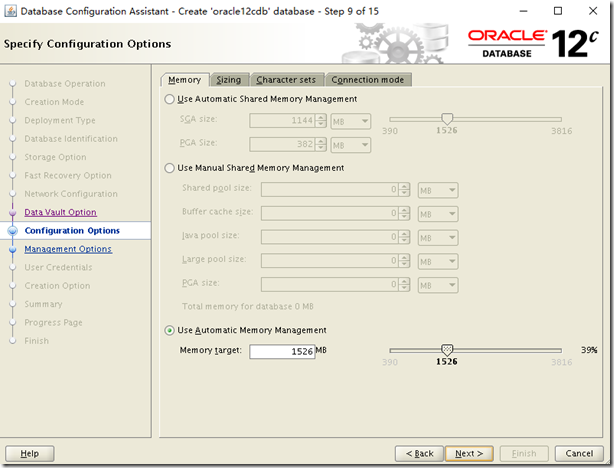Click the Cancel button
The width and height of the screenshot is (614, 468).
pyautogui.click(x=579, y=454)
